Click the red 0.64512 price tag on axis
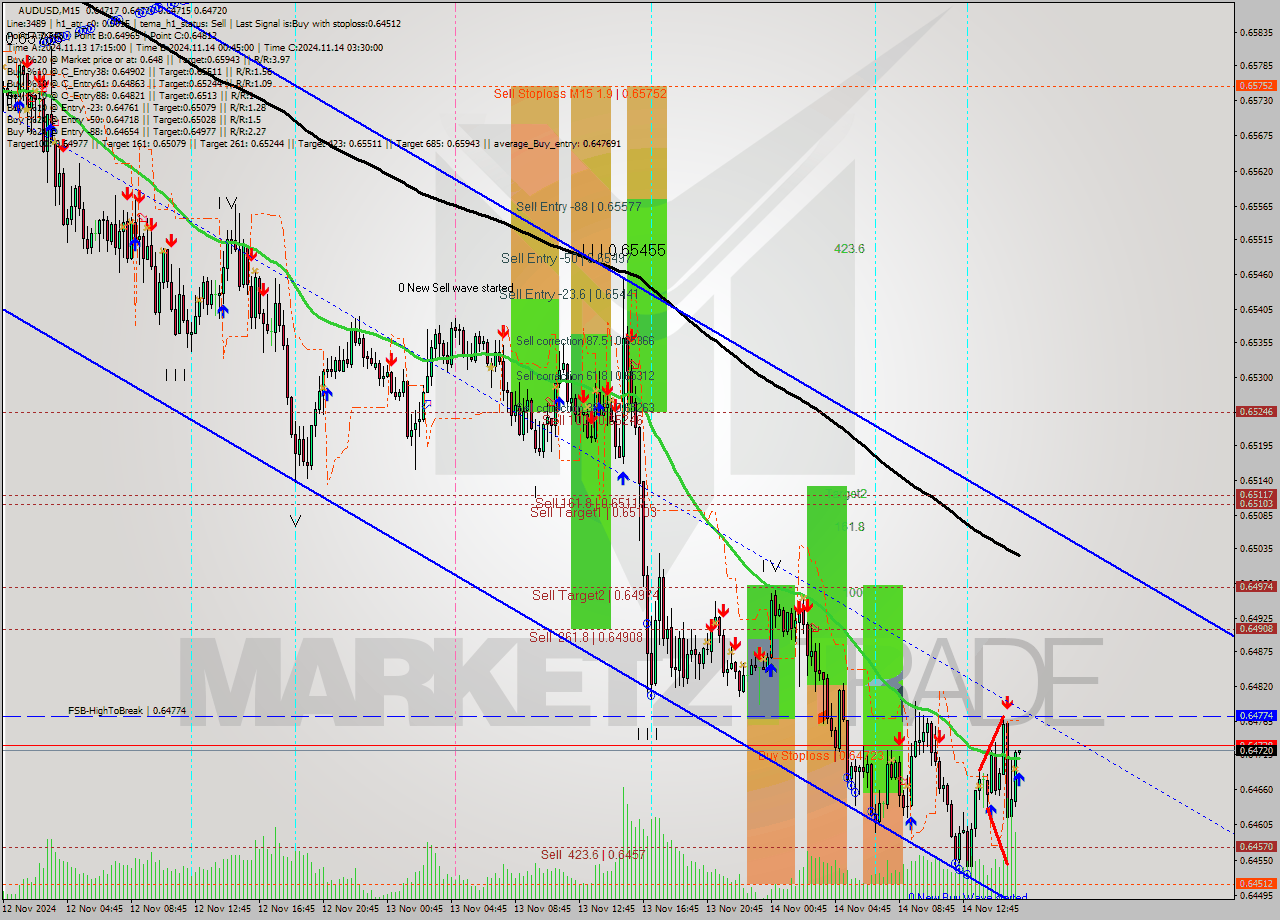The image size is (1280, 920). click(x=1256, y=883)
